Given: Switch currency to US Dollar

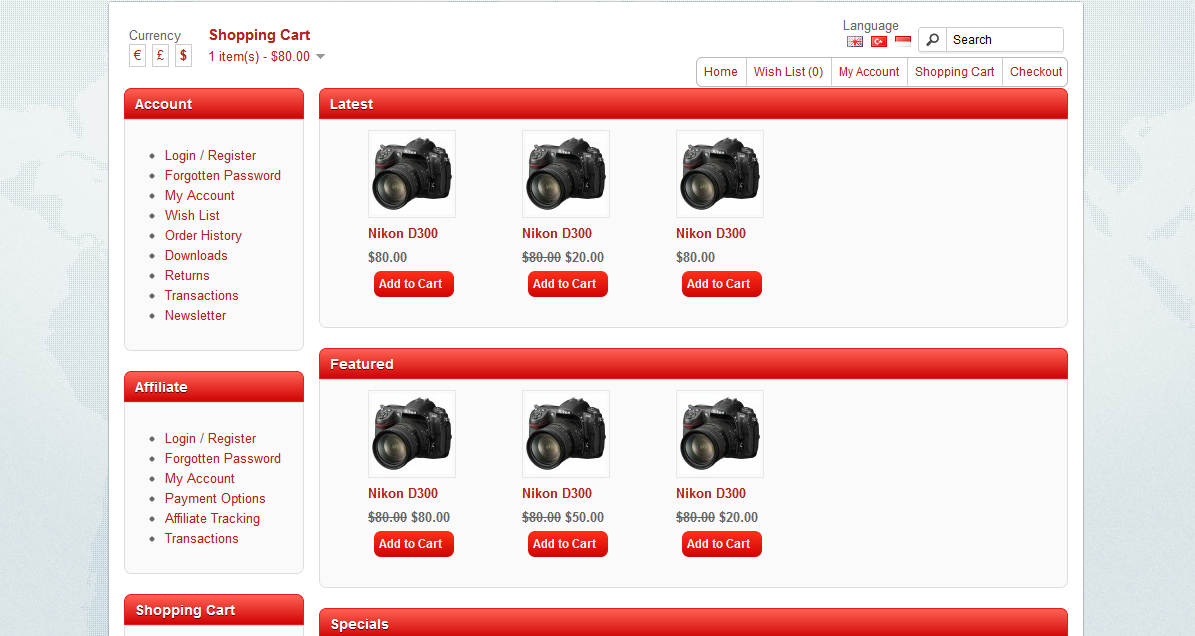Looking at the screenshot, I should [183, 56].
